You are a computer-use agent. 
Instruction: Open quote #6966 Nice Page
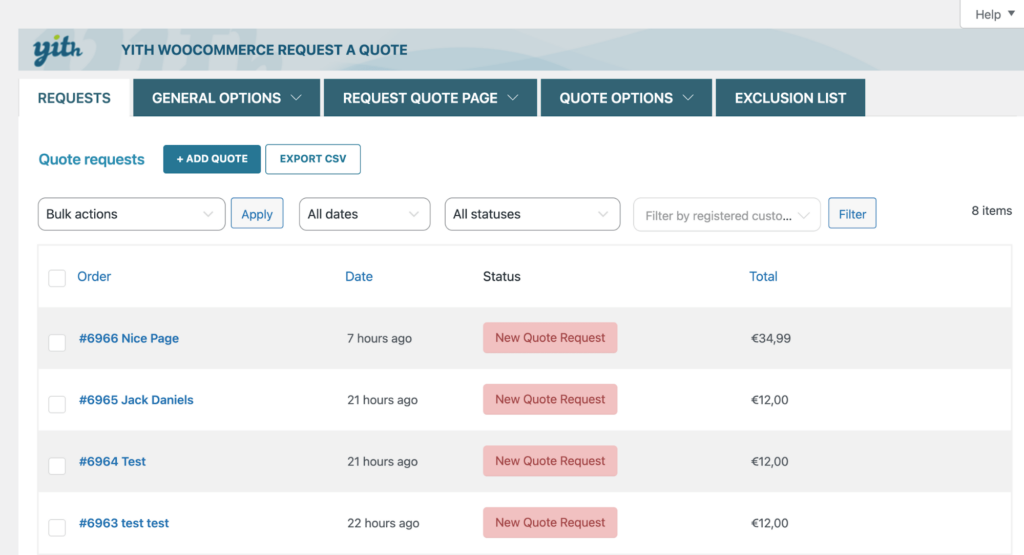(129, 338)
